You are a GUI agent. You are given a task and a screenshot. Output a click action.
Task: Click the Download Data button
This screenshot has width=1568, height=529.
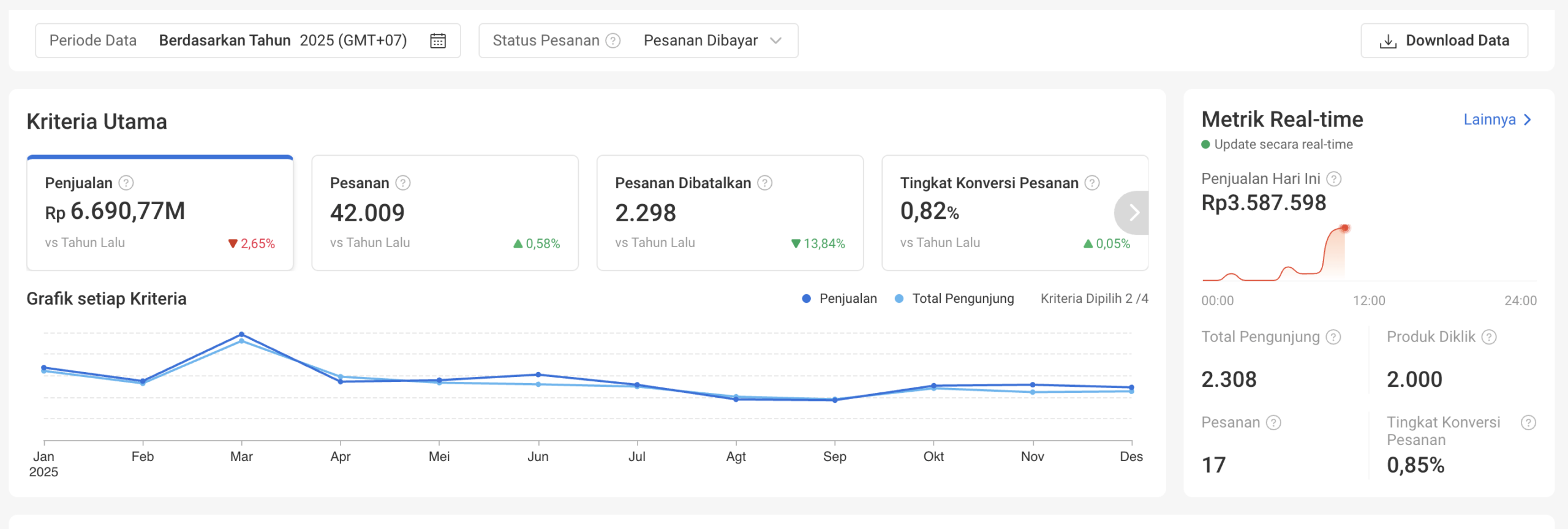[1444, 40]
